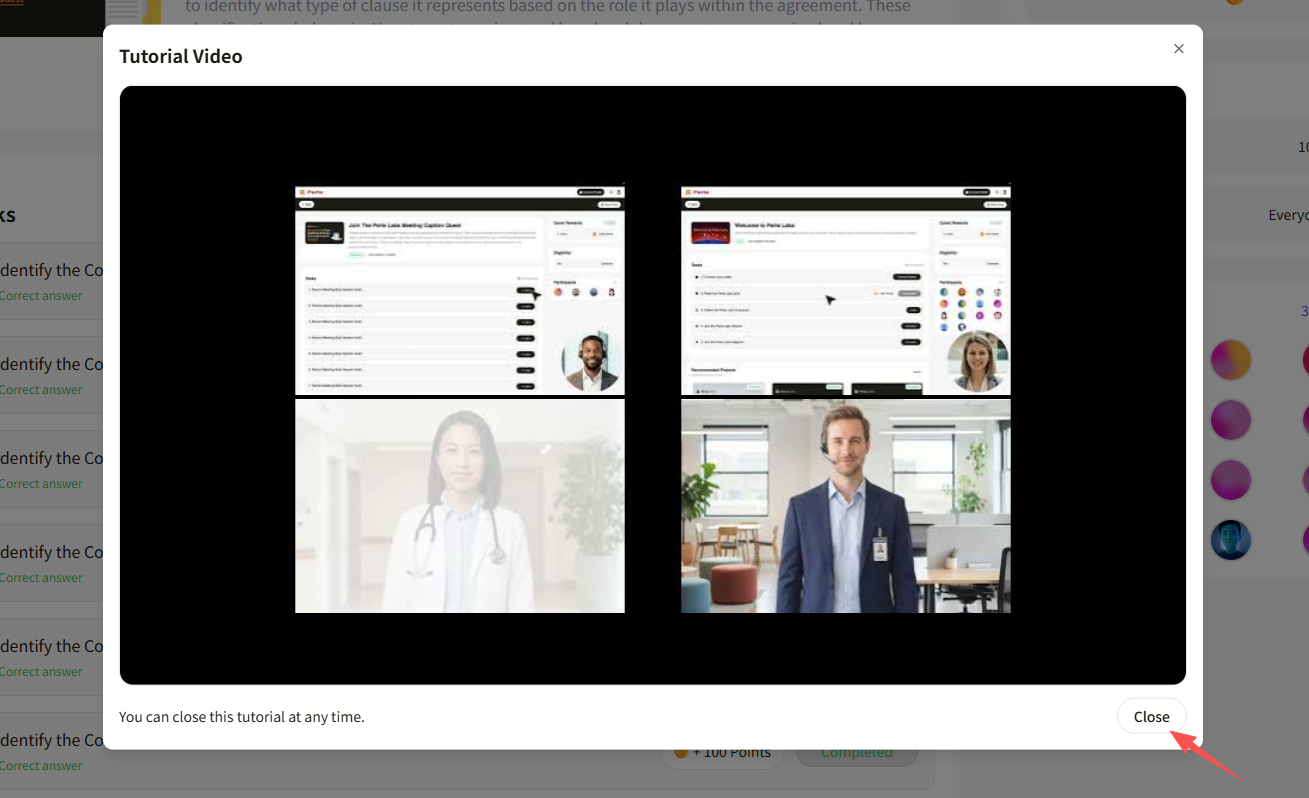Viewport: 1309px width, 798px height.
Task: Select the orange-pink gradient participant avatar
Action: [1230, 359]
